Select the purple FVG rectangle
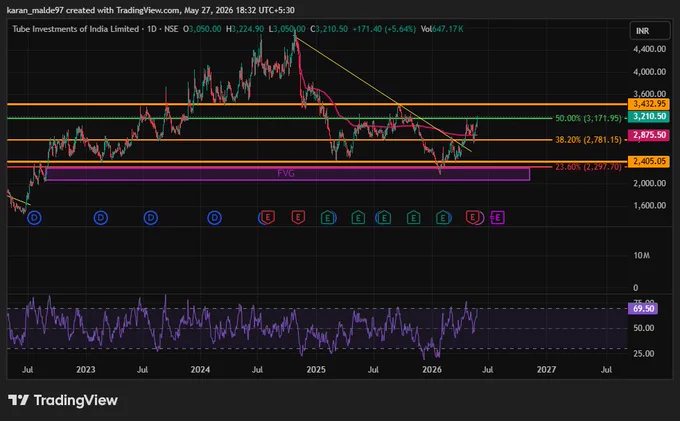The height and width of the screenshot is (421, 680). (x=287, y=174)
